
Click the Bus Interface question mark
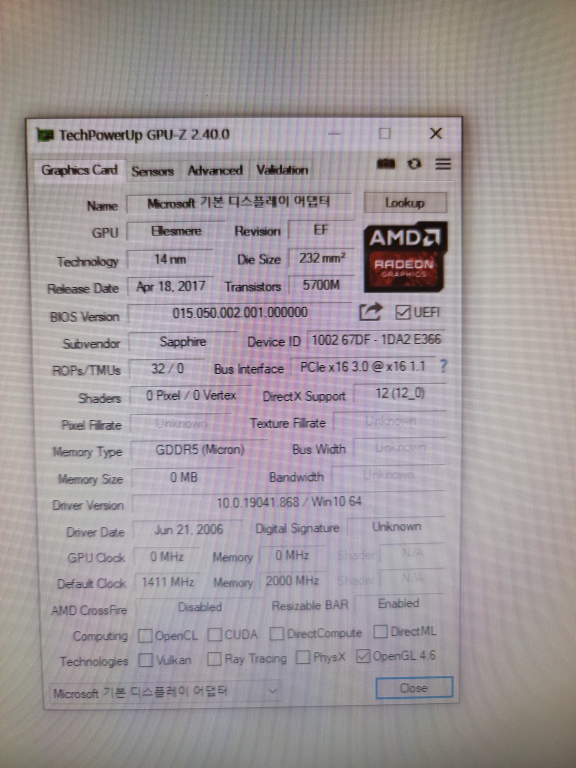click(x=443, y=365)
